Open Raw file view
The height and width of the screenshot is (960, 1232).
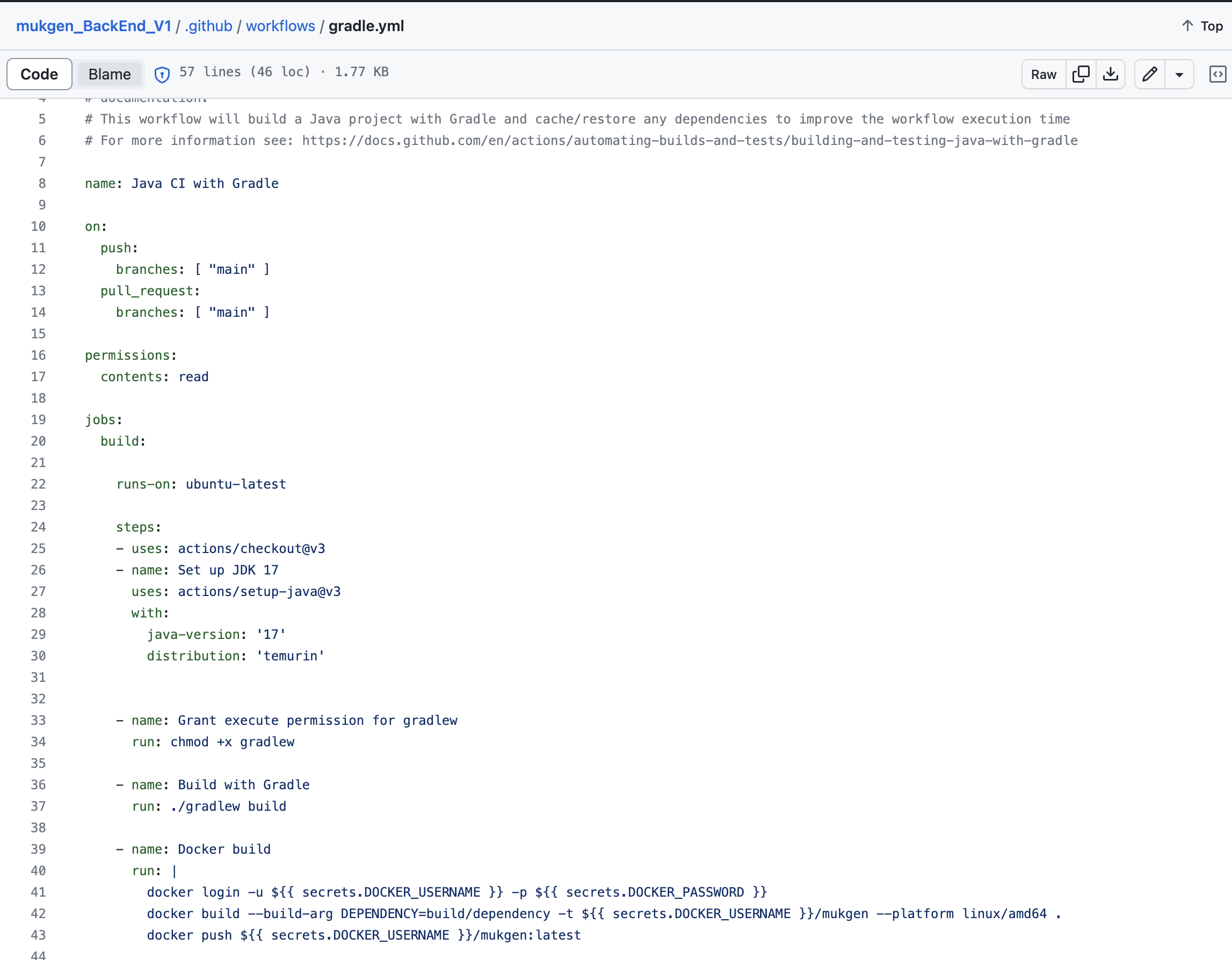coord(1043,74)
